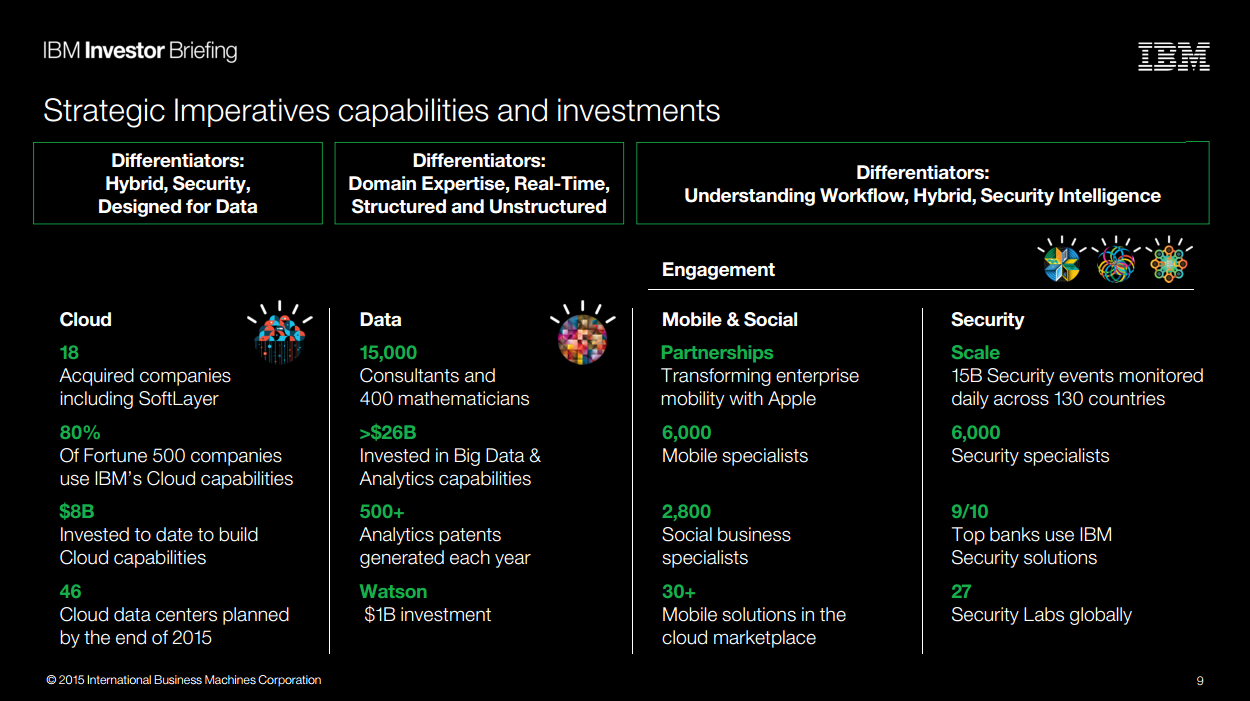Select the Understanding Workflow differentiators box
The image size is (1250, 701).
click(x=922, y=183)
